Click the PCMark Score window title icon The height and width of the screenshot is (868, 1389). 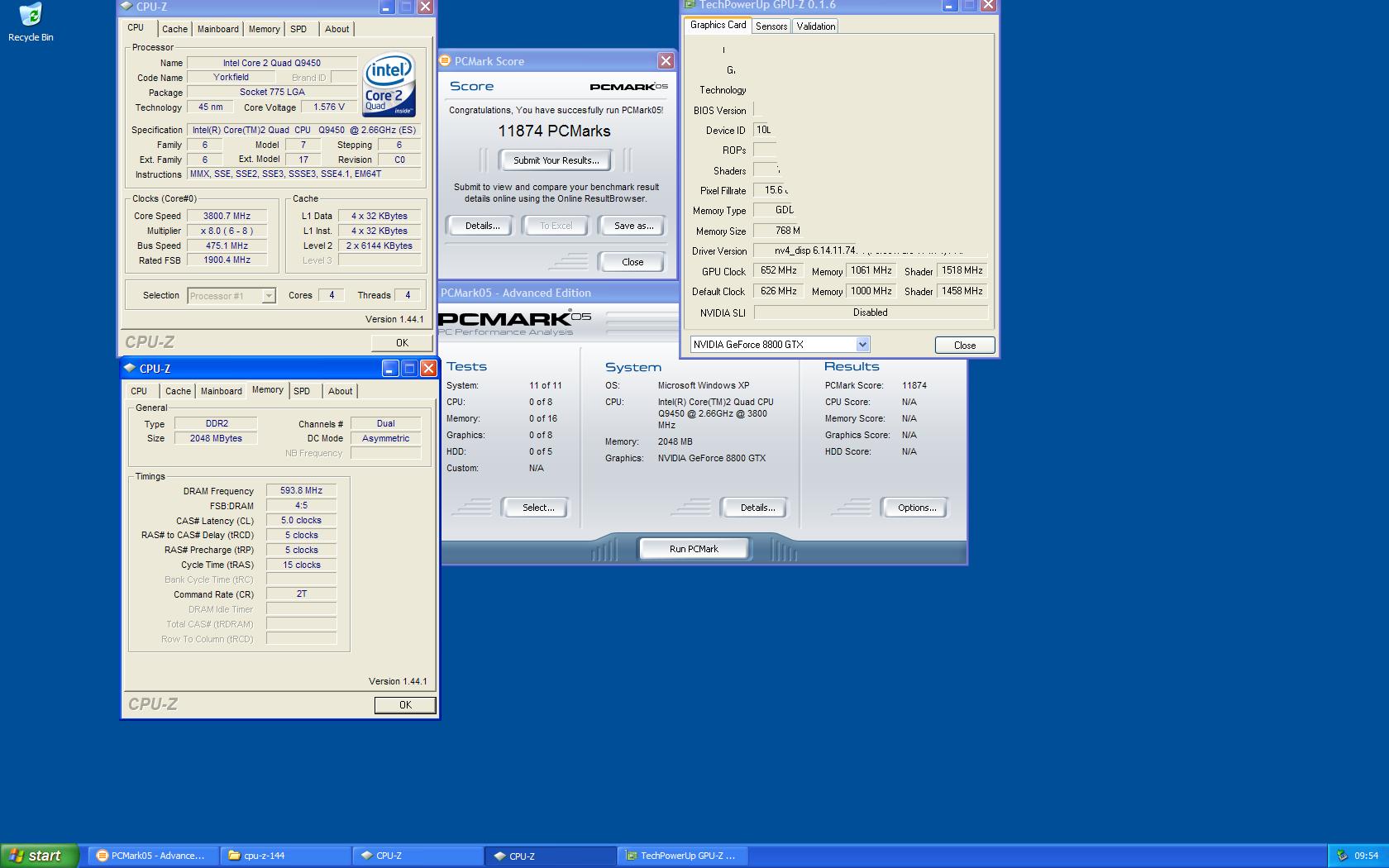coord(445,60)
